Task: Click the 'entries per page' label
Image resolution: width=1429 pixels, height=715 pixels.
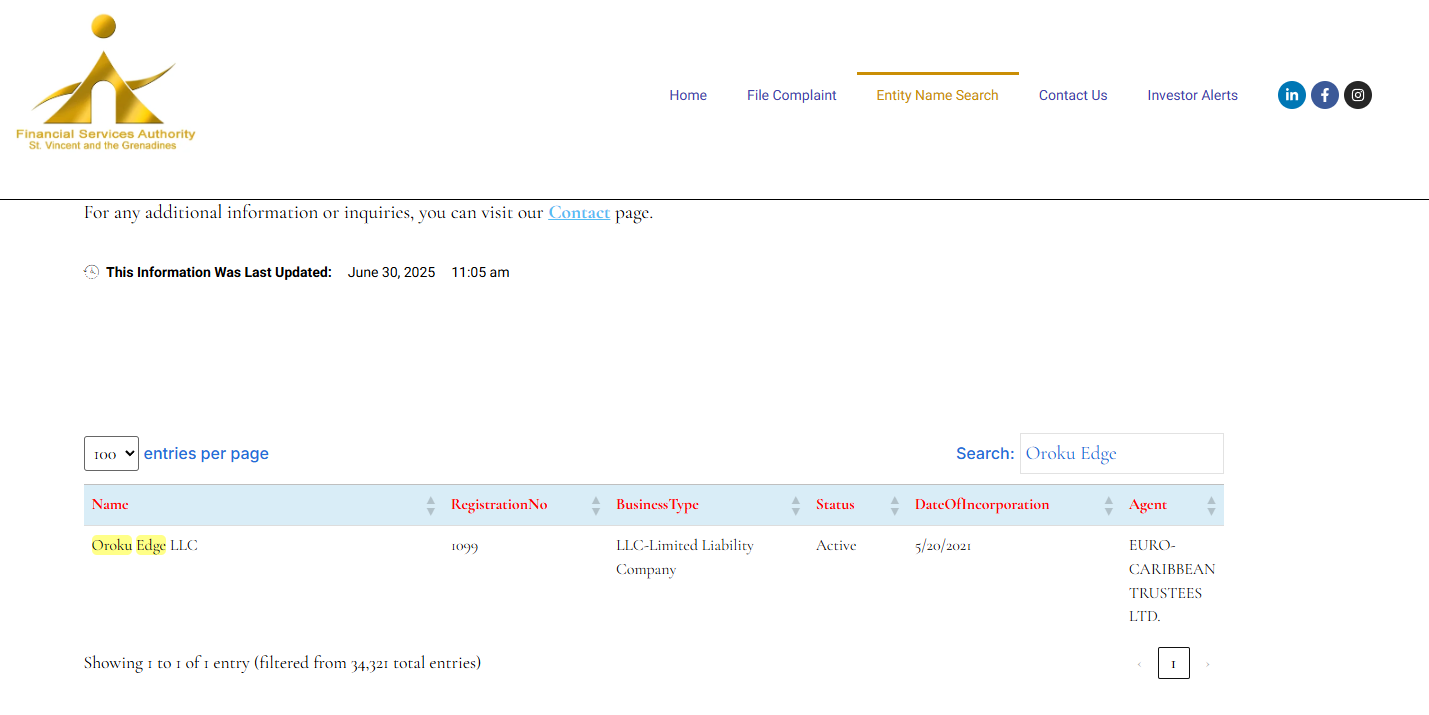Action: coord(206,453)
